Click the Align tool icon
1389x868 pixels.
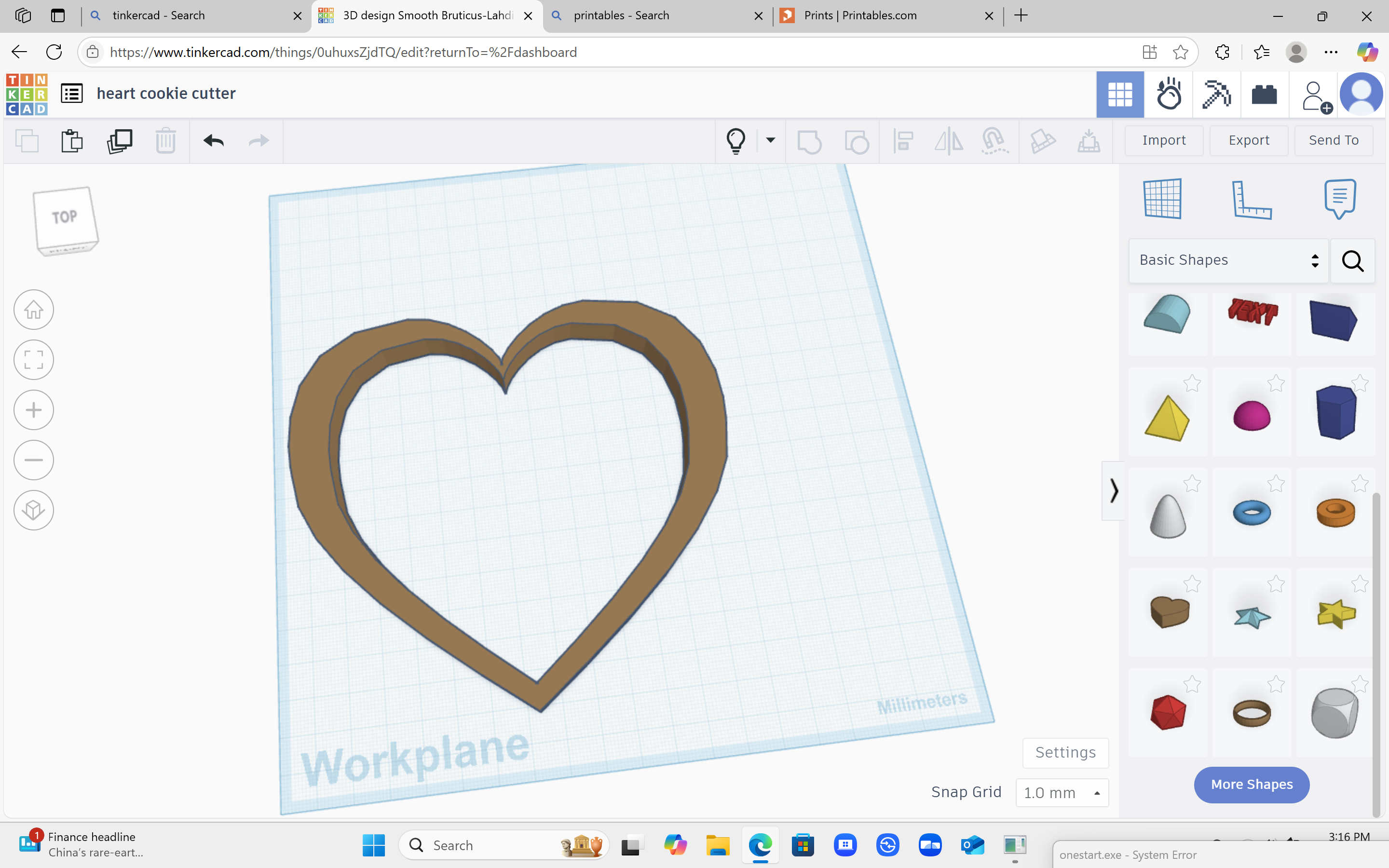pos(903,141)
